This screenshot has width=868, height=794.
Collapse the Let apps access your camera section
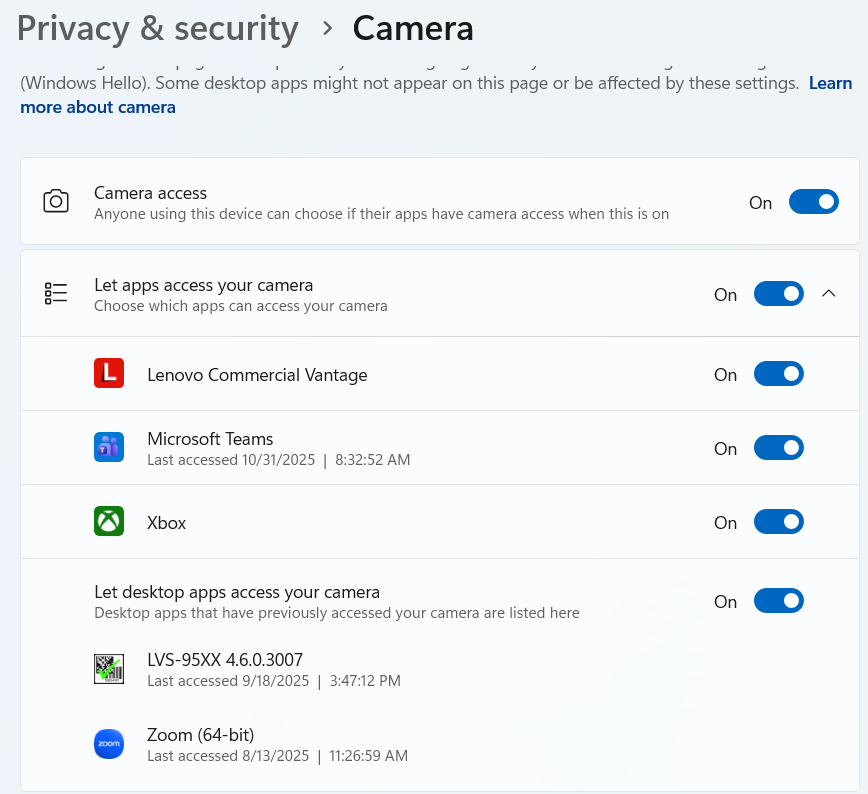point(829,294)
